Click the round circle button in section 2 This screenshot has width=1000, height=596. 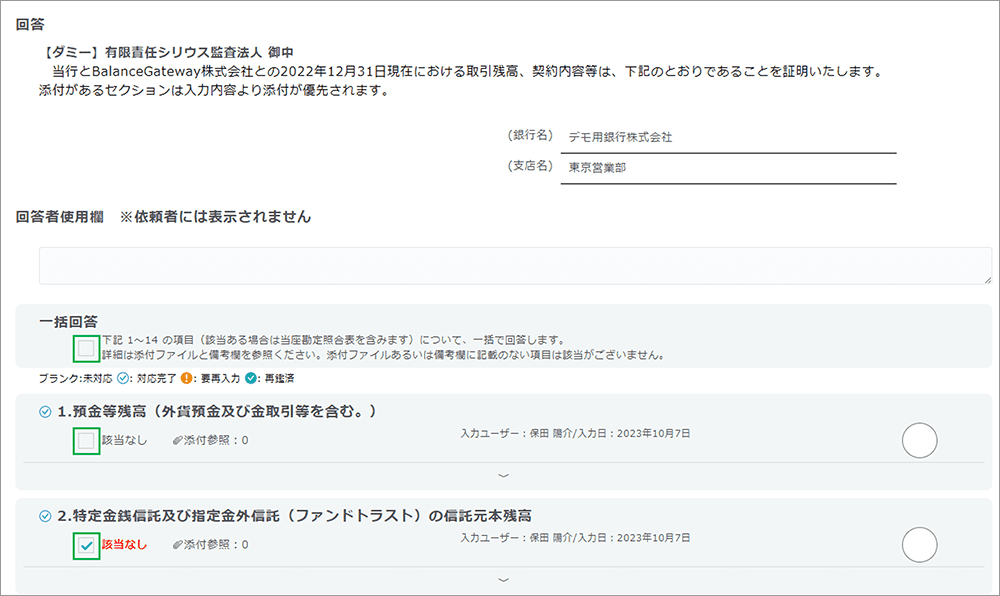(919, 545)
